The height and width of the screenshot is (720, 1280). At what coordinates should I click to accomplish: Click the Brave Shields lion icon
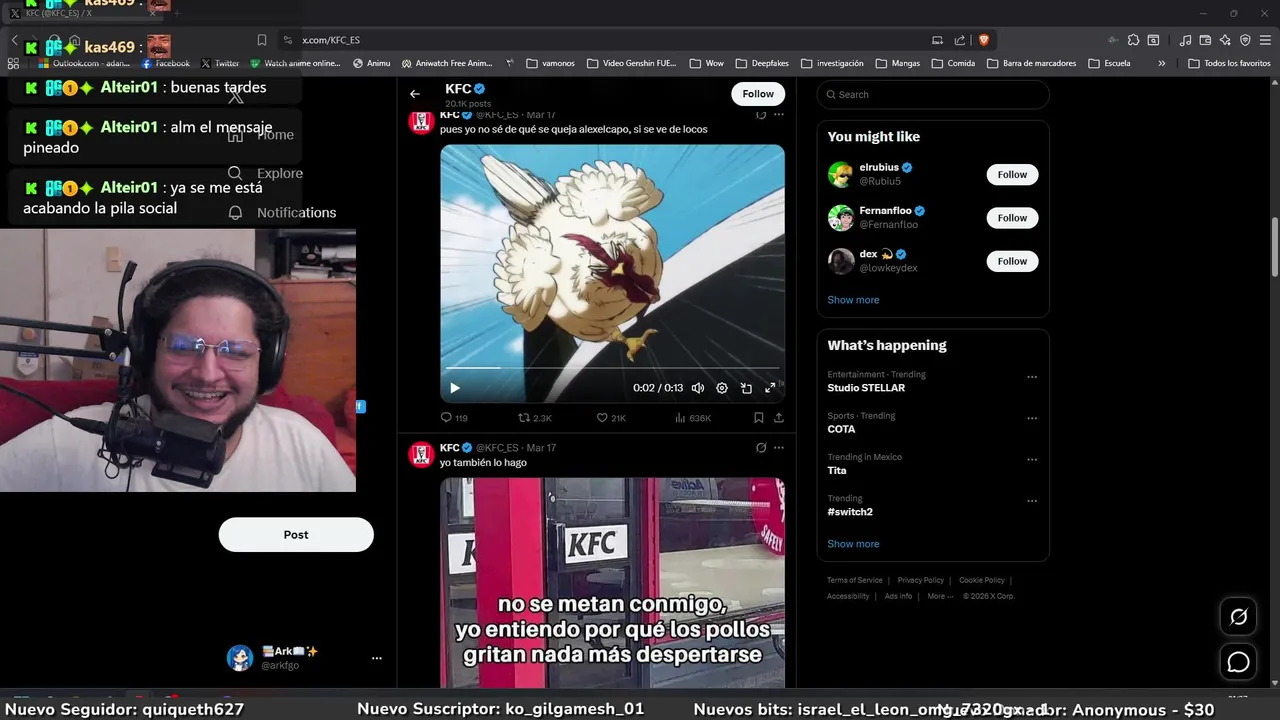click(x=984, y=40)
